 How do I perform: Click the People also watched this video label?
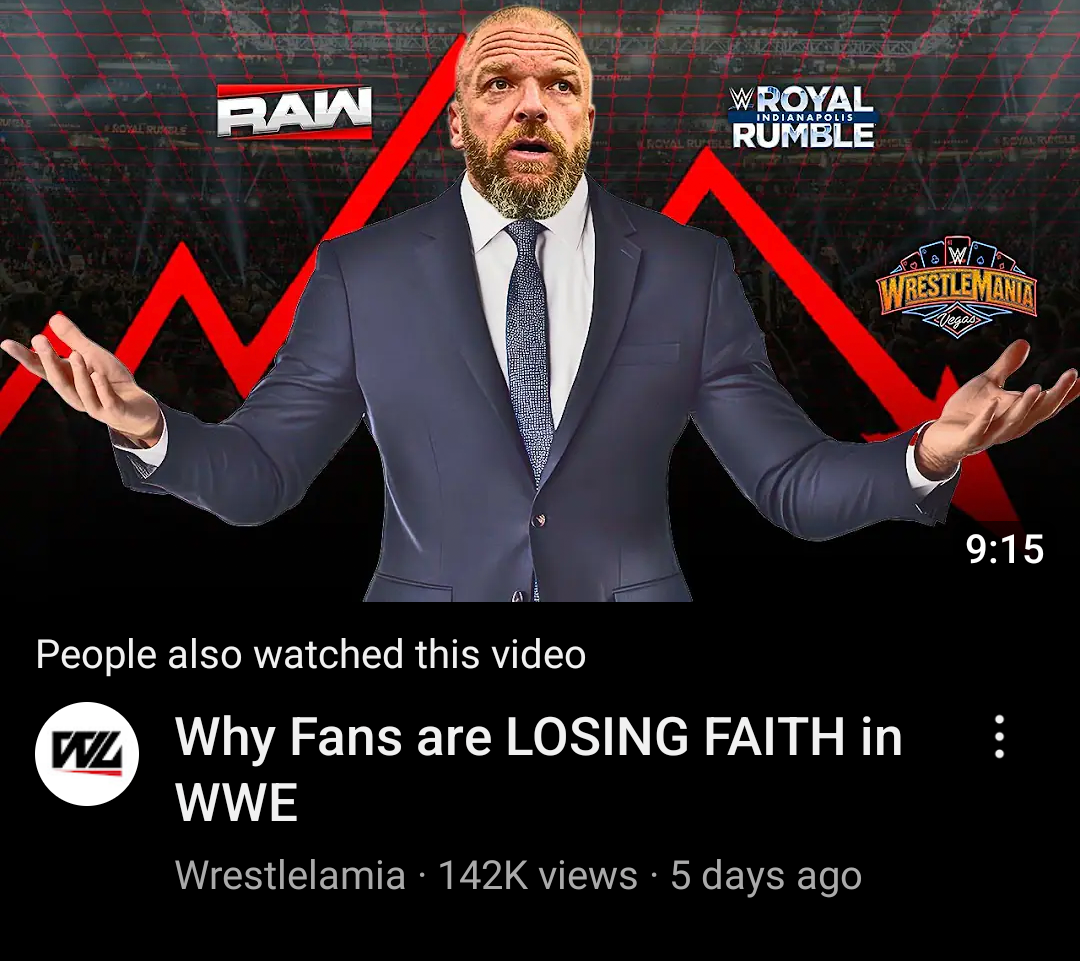coord(311,654)
